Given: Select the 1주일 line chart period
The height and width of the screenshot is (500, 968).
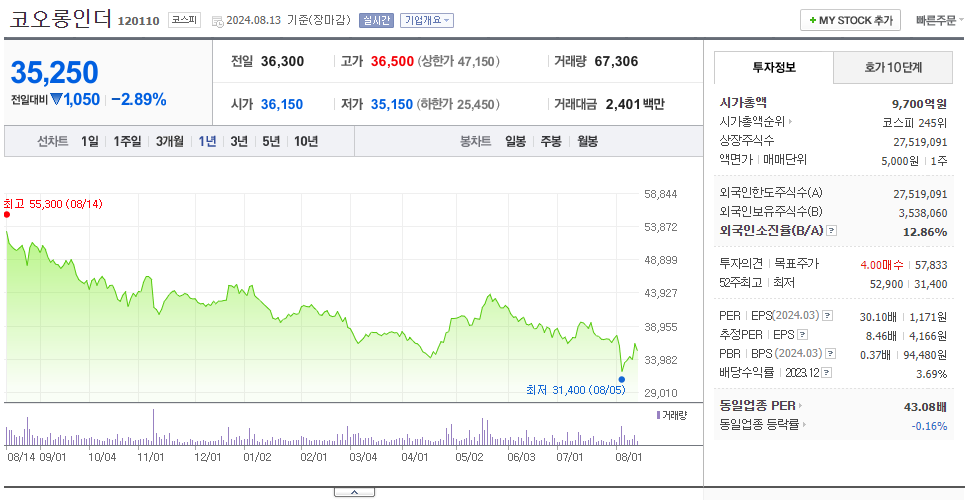Looking at the screenshot, I should coord(127,141).
